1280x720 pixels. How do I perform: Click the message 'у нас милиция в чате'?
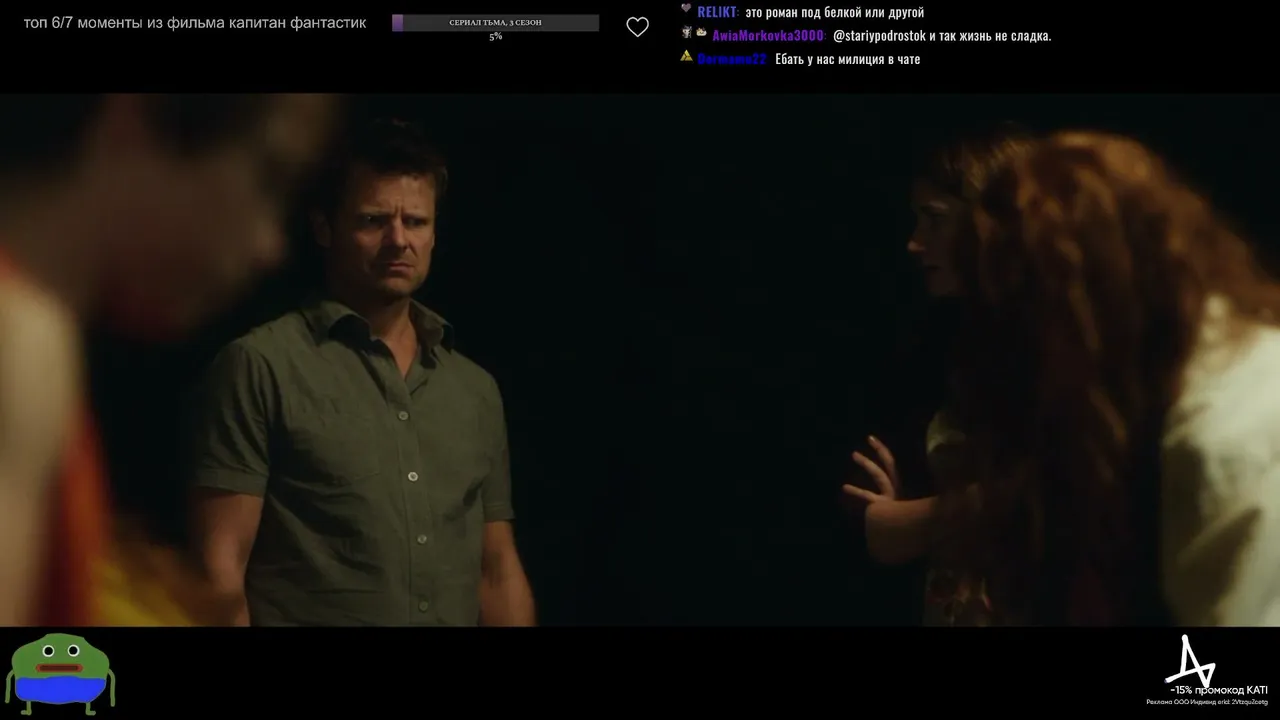tap(863, 59)
